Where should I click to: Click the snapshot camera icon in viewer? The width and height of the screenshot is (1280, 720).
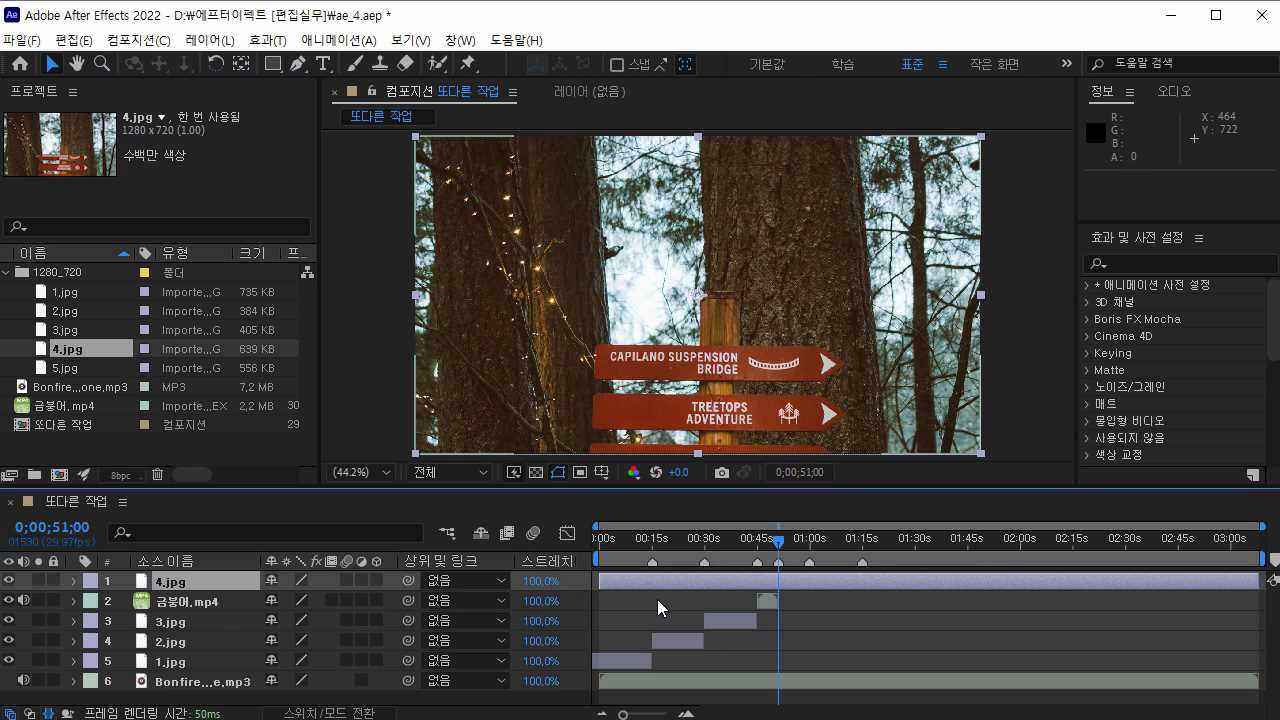[722, 473]
